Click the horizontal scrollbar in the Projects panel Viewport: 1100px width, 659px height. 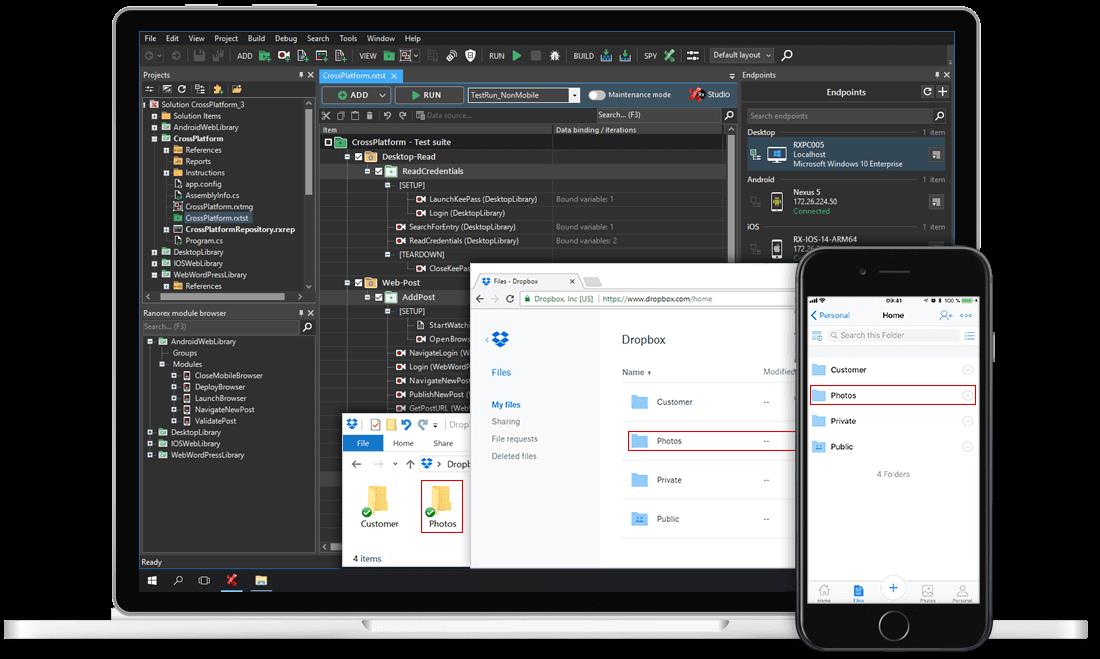coord(222,297)
